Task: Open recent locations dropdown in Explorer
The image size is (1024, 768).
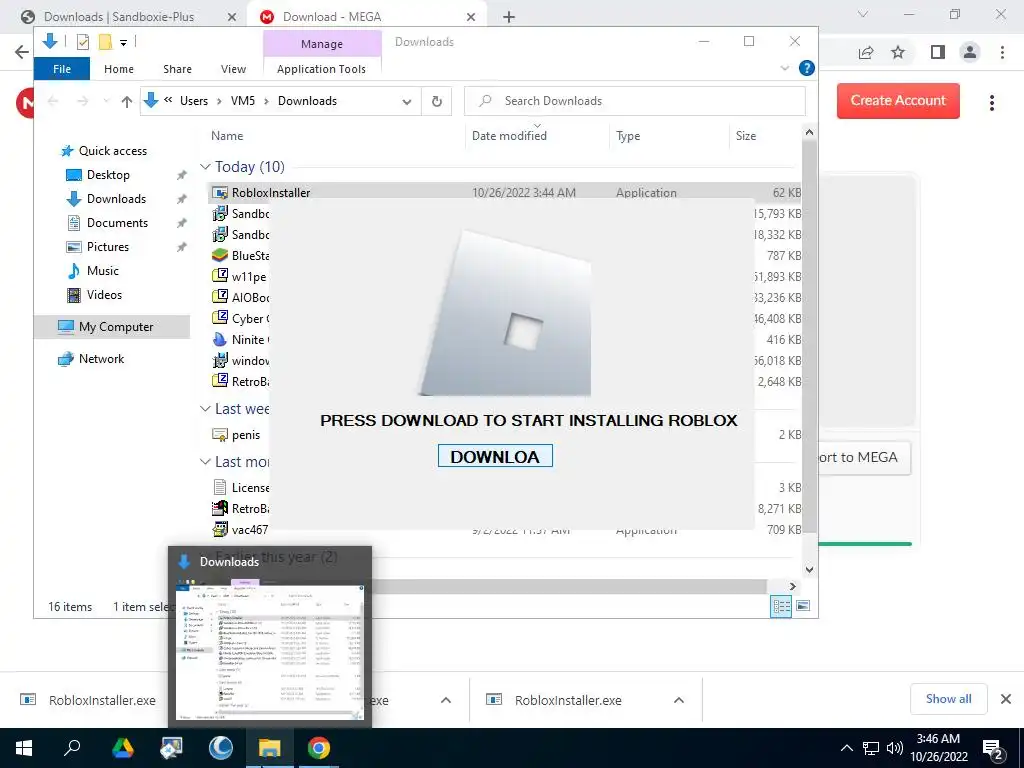Action: pos(106,101)
